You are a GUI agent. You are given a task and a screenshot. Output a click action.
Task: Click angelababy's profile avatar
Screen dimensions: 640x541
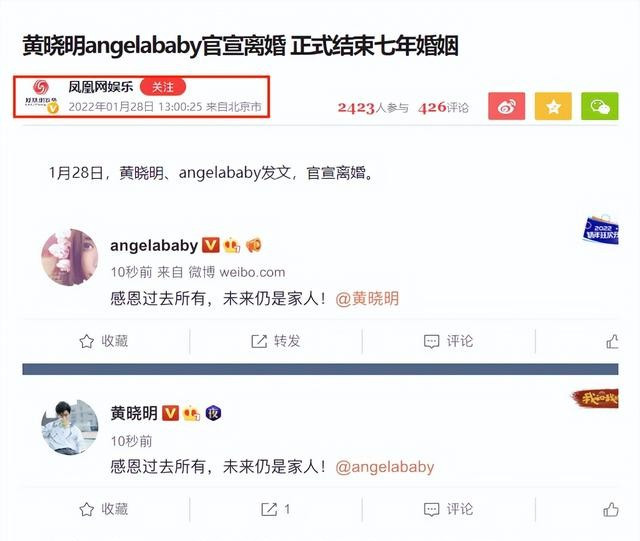(70, 257)
